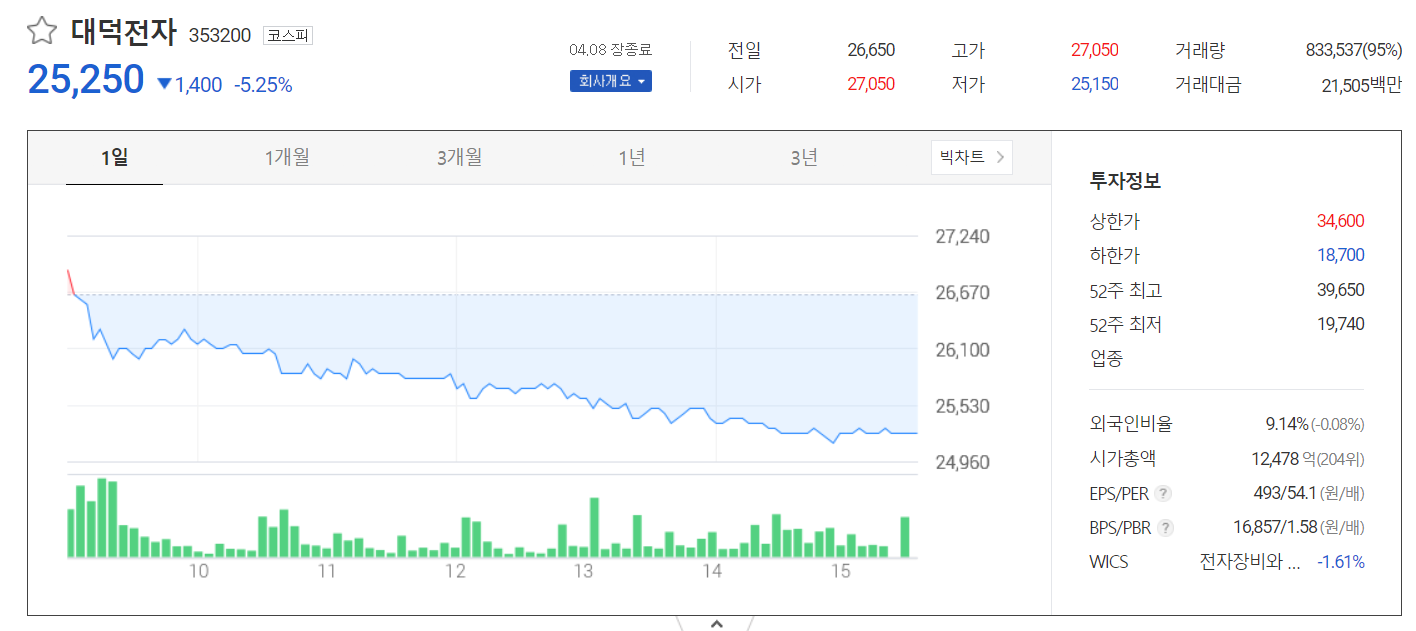Click the stock code 353200
Viewport: 1416px width, 631px height.
(x=220, y=36)
